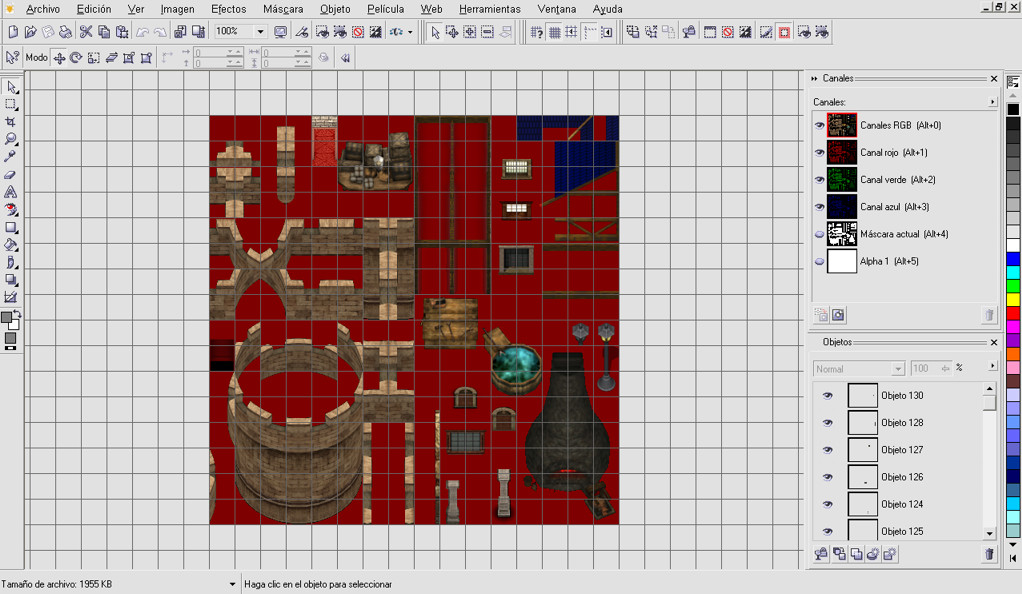Activate the Zoom magnifier tool
Screen dimensions: 1022x594
(11, 140)
